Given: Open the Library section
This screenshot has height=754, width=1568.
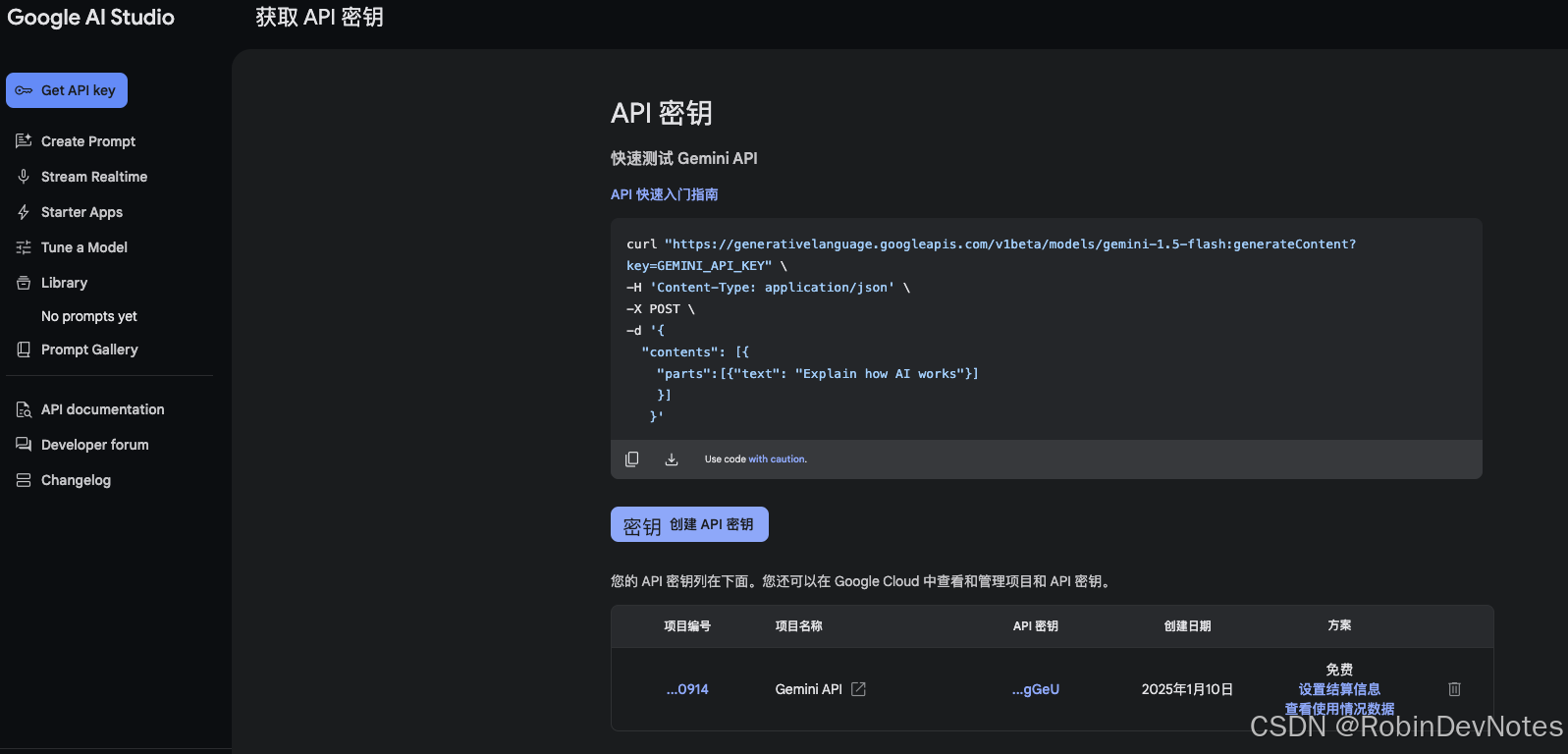Looking at the screenshot, I should coord(64,283).
